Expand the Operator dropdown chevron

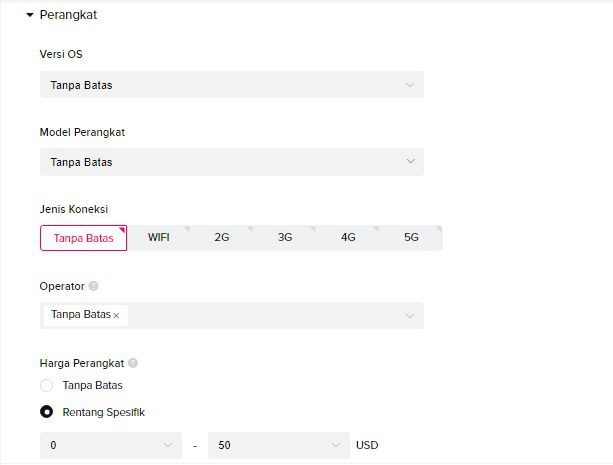[x=410, y=316]
